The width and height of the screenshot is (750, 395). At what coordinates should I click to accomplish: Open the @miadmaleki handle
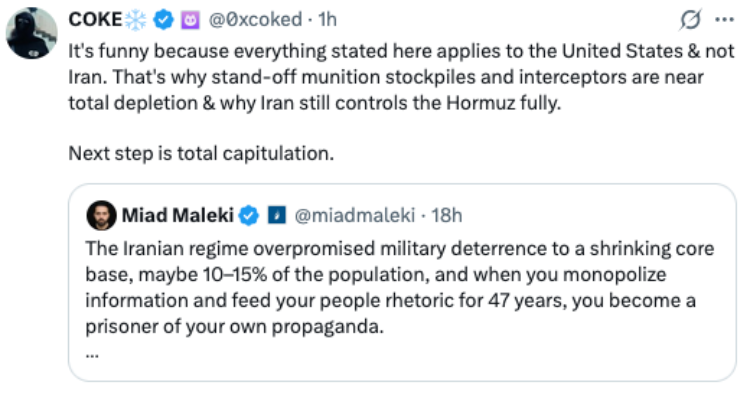[354, 215]
